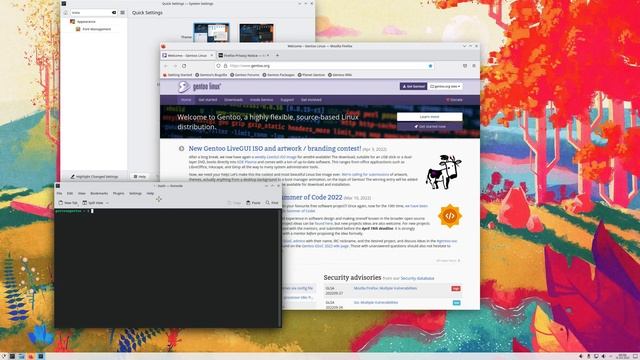Screen dimensions: 640x360
Task: Go forward in Firefox navigation
Action: click(x=175, y=66)
